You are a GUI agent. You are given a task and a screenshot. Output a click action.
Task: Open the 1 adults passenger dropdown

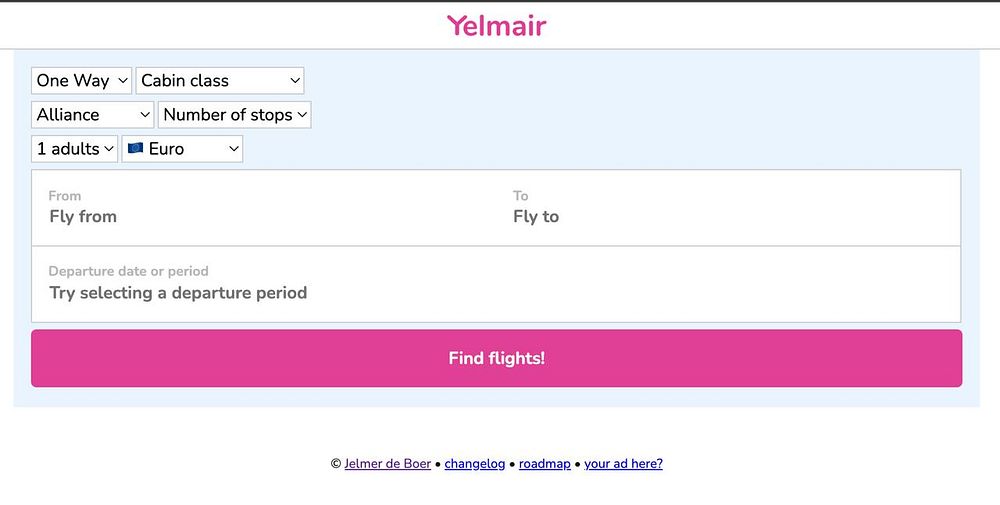pyautogui.click(x=74, y=149)
